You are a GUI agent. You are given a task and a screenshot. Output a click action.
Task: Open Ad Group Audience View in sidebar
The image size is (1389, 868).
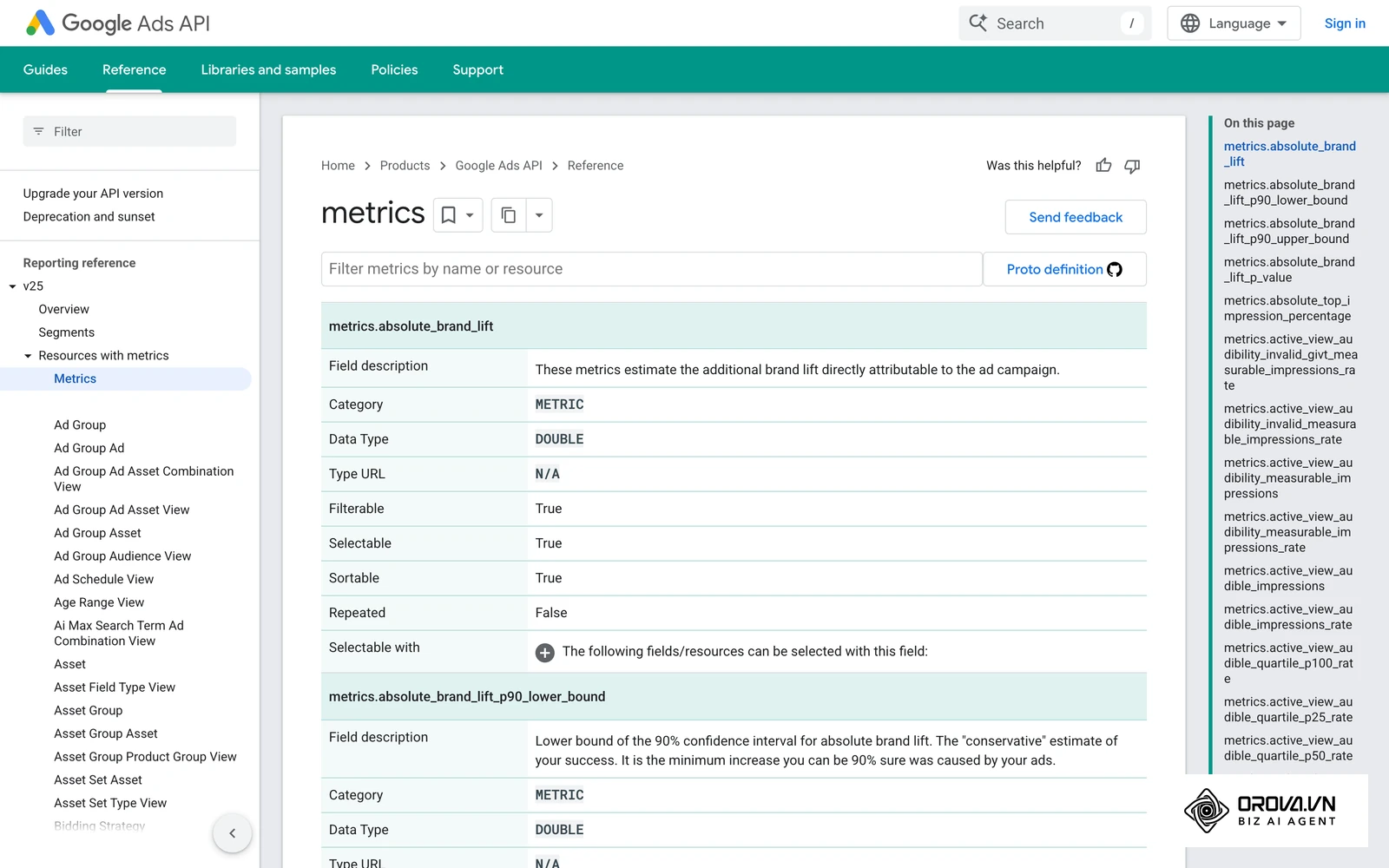[122, 556]
